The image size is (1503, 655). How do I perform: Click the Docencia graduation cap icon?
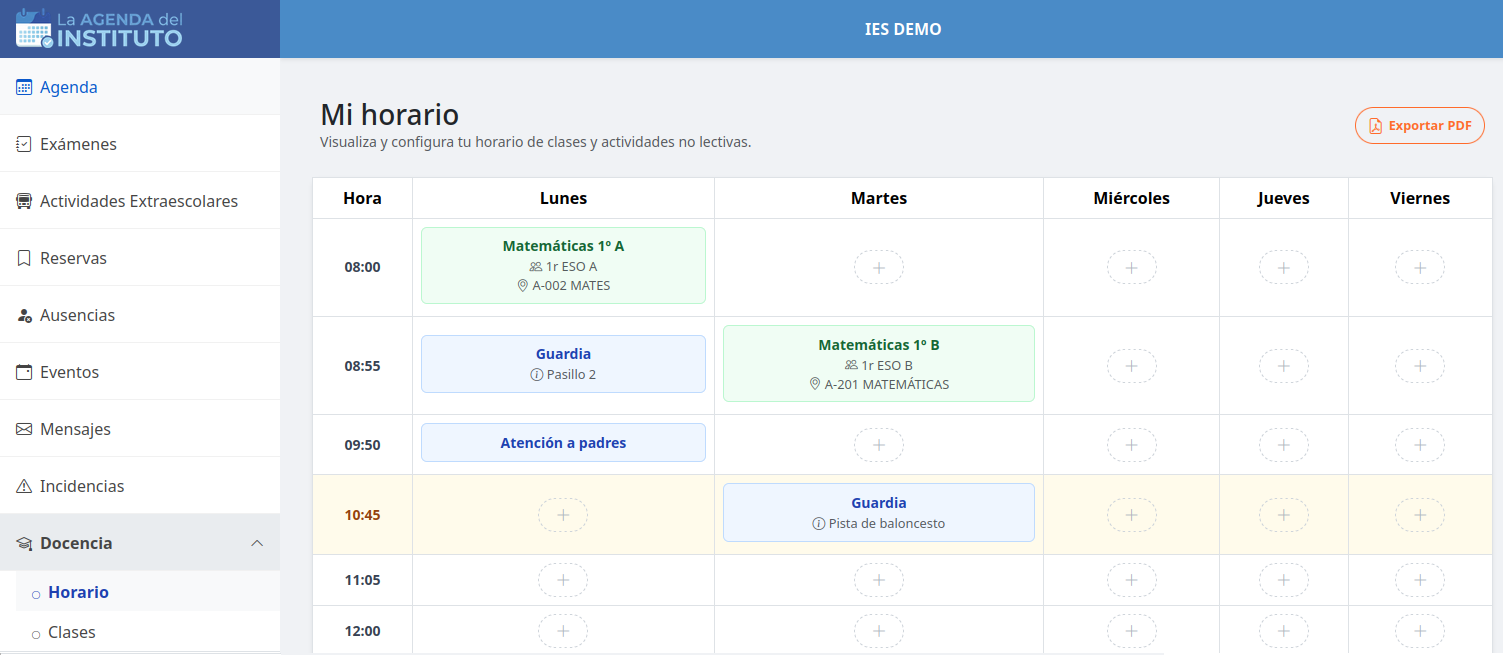(24, 543)
